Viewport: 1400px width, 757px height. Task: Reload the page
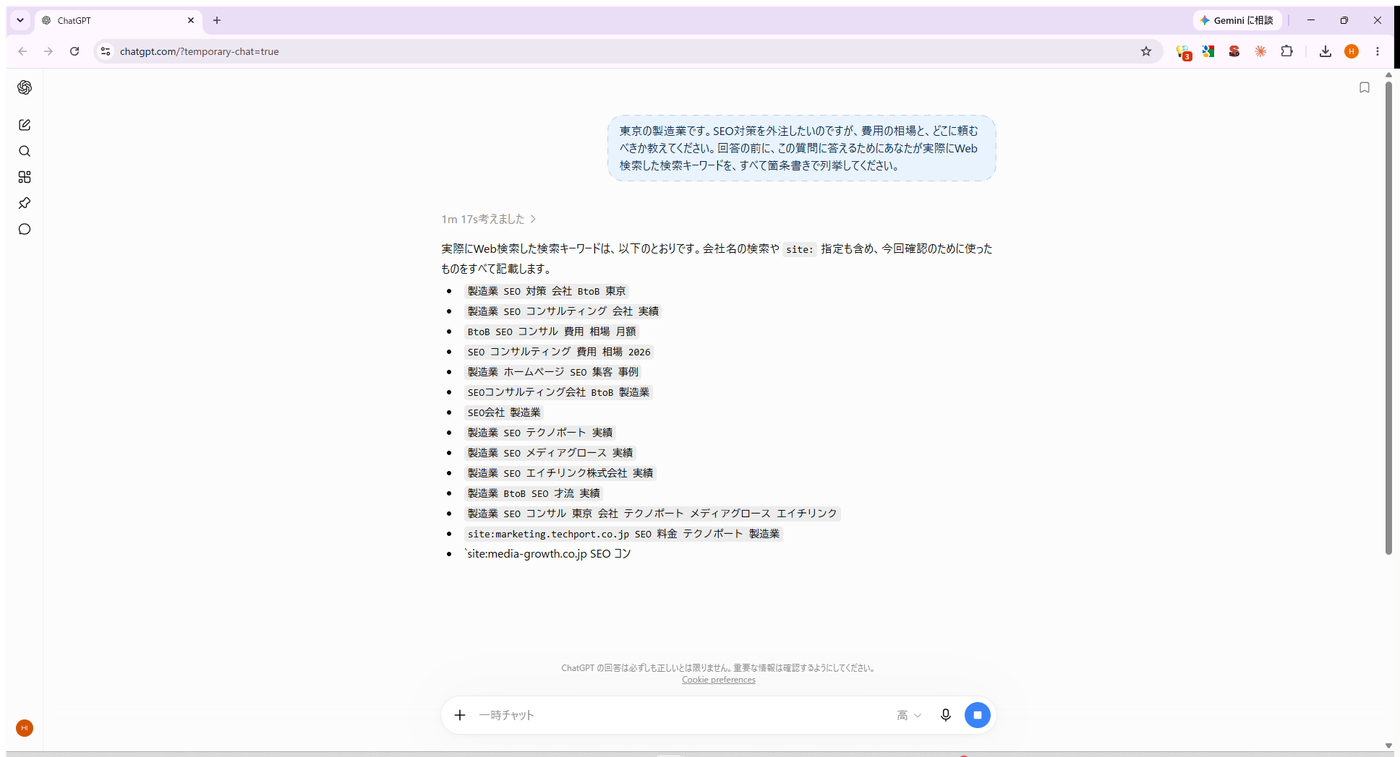[x=74, y=51]
